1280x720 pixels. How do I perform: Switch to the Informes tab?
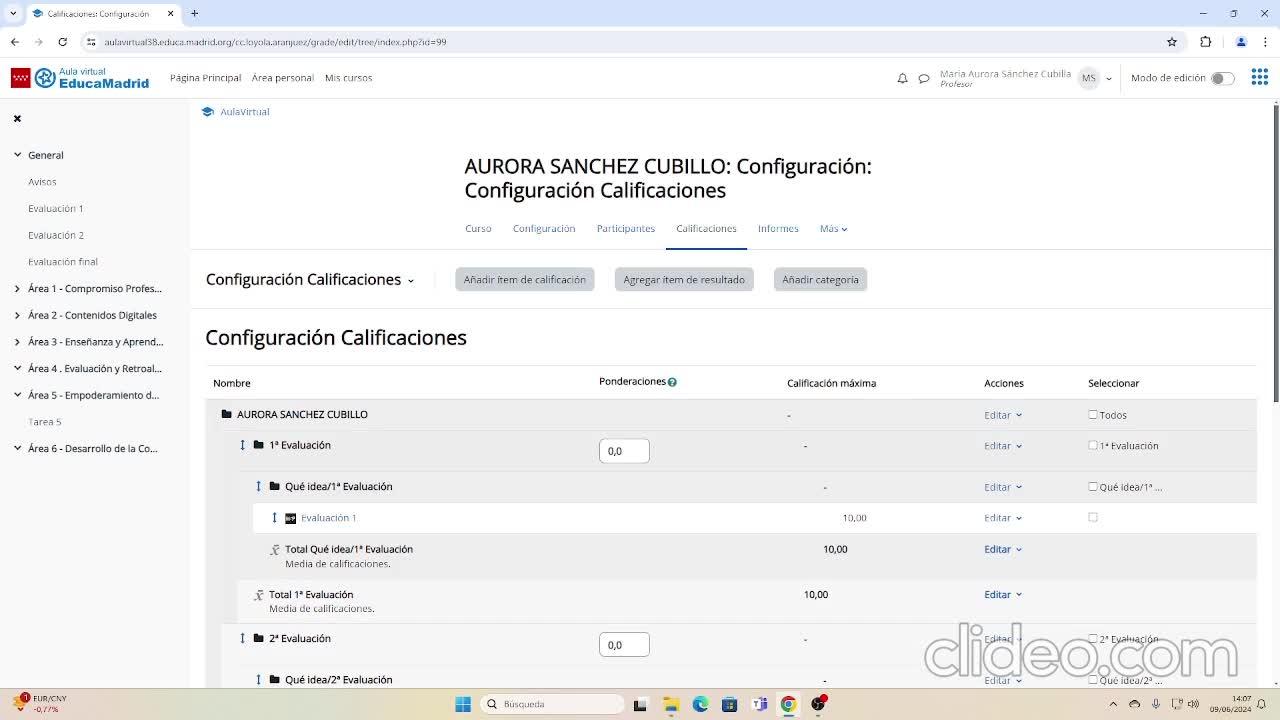(778, 229)
